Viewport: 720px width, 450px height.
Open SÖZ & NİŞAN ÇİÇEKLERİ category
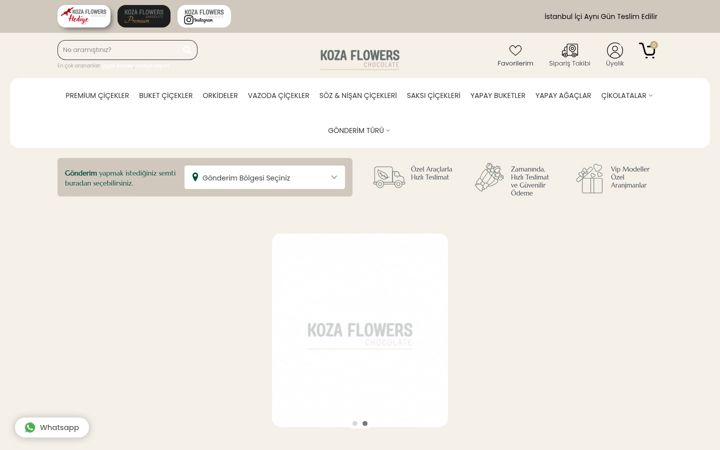(358, 96)
